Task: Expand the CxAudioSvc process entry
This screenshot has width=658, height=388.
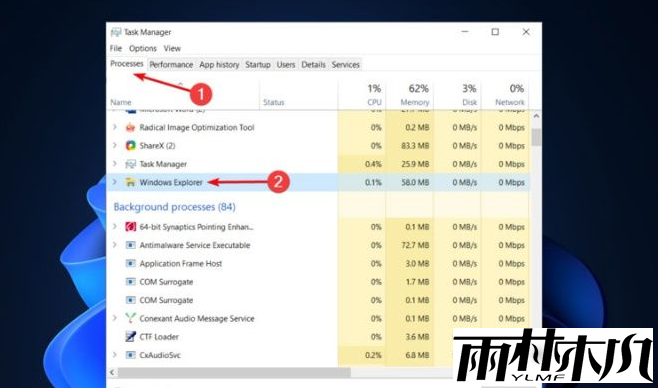Action: coord(115,354)
